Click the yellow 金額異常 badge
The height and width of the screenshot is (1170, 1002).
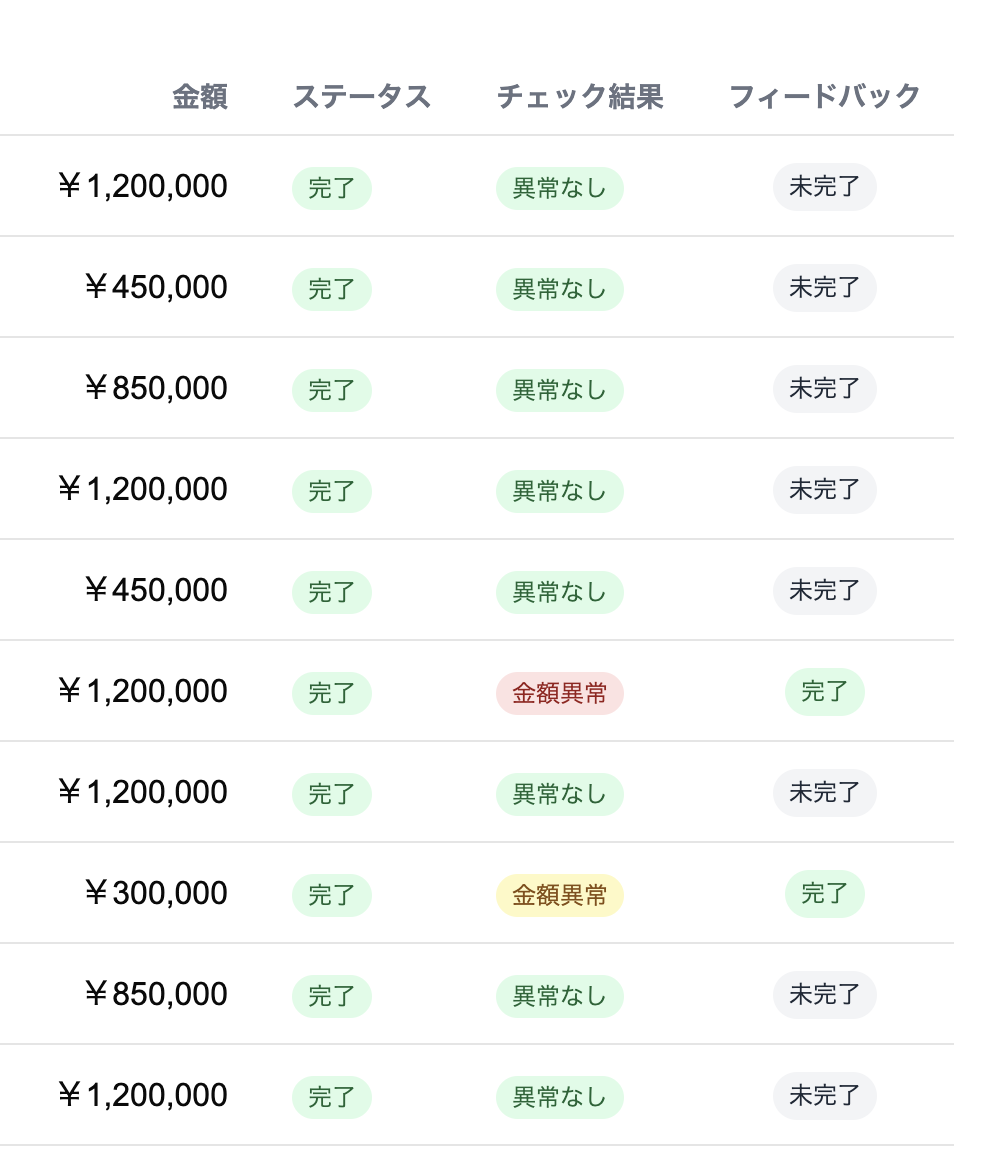[559, 895]
